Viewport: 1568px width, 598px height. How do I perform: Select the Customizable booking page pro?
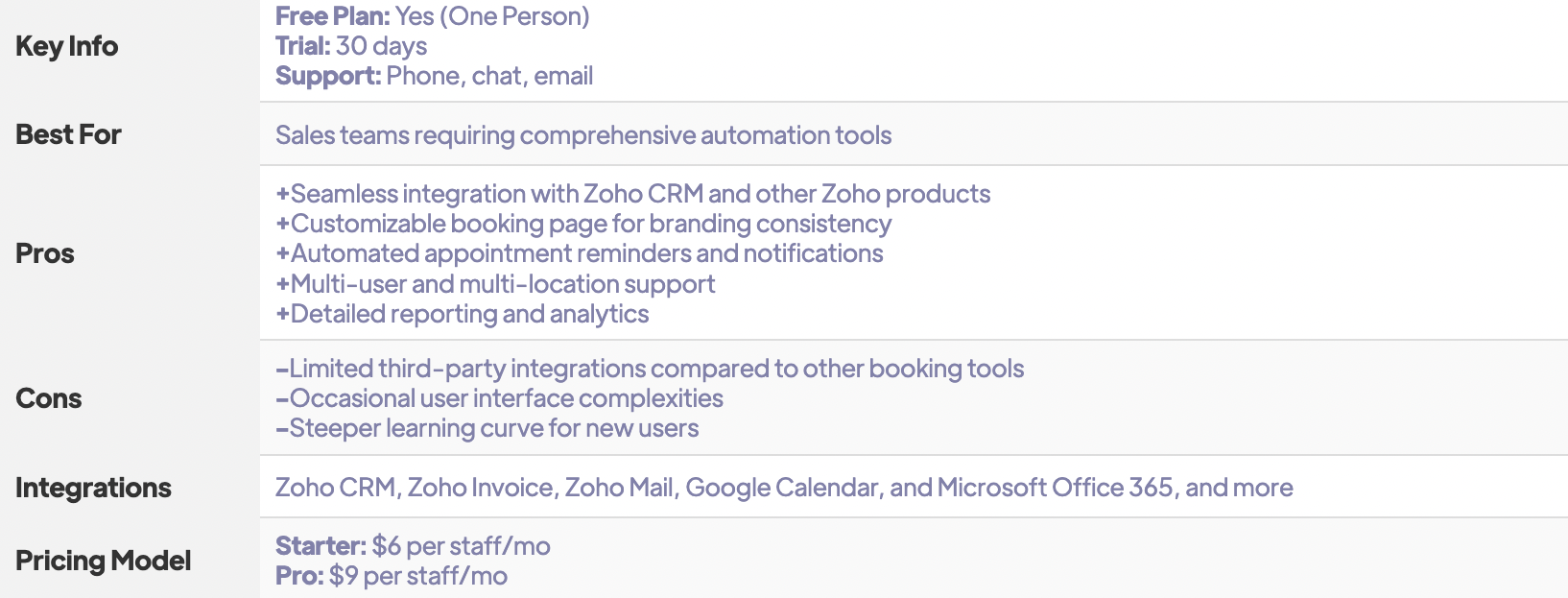pyautogui.click(x=583, y=224)
